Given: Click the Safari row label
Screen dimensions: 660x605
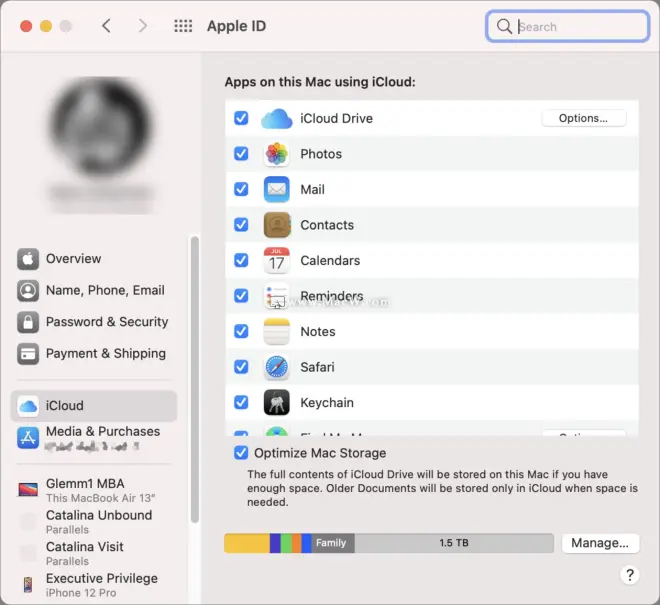Looking at the screenshot, I should (317, 367).
